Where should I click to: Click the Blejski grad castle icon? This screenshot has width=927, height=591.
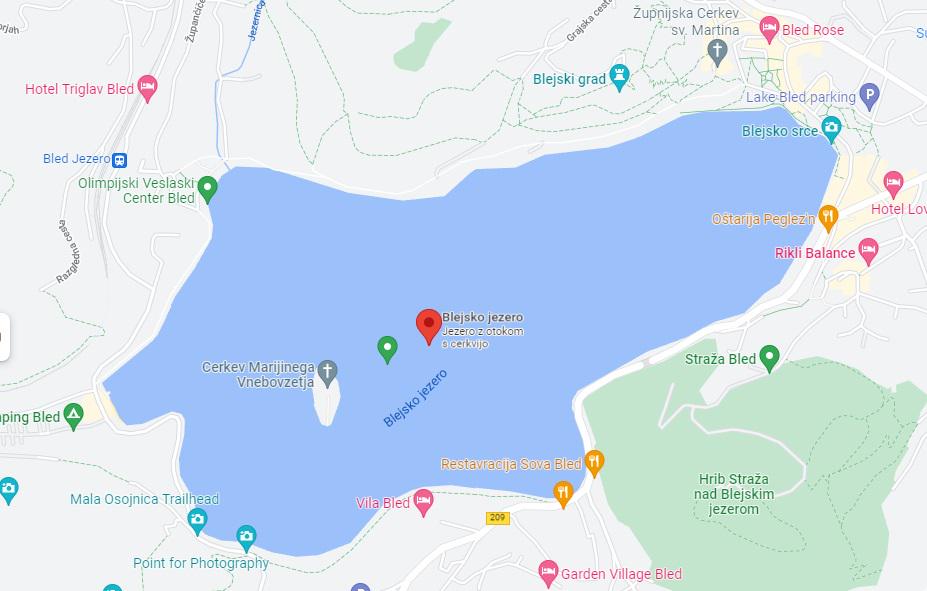(x=619, y=77)
